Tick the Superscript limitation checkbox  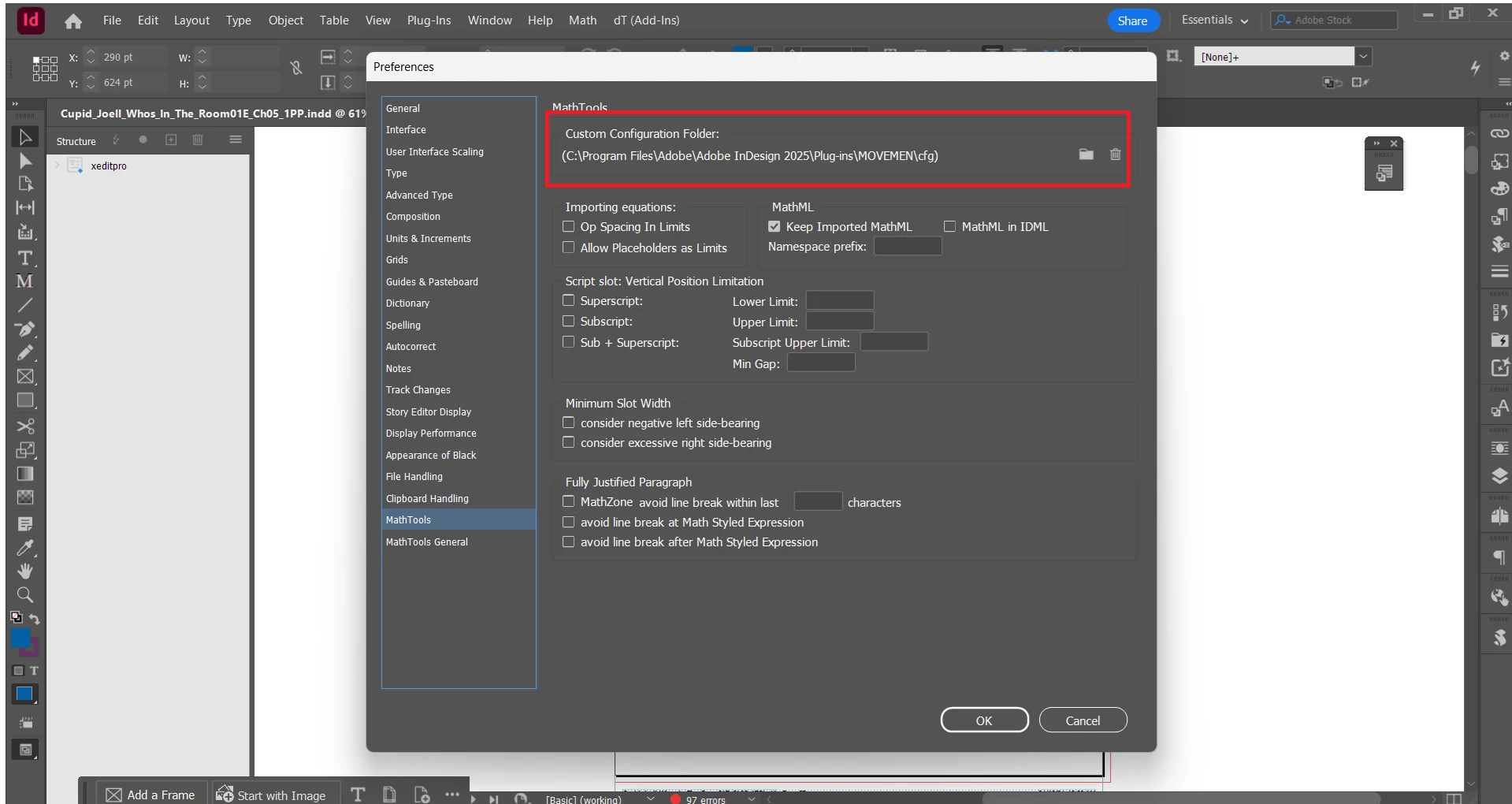[x=568, y=300]
